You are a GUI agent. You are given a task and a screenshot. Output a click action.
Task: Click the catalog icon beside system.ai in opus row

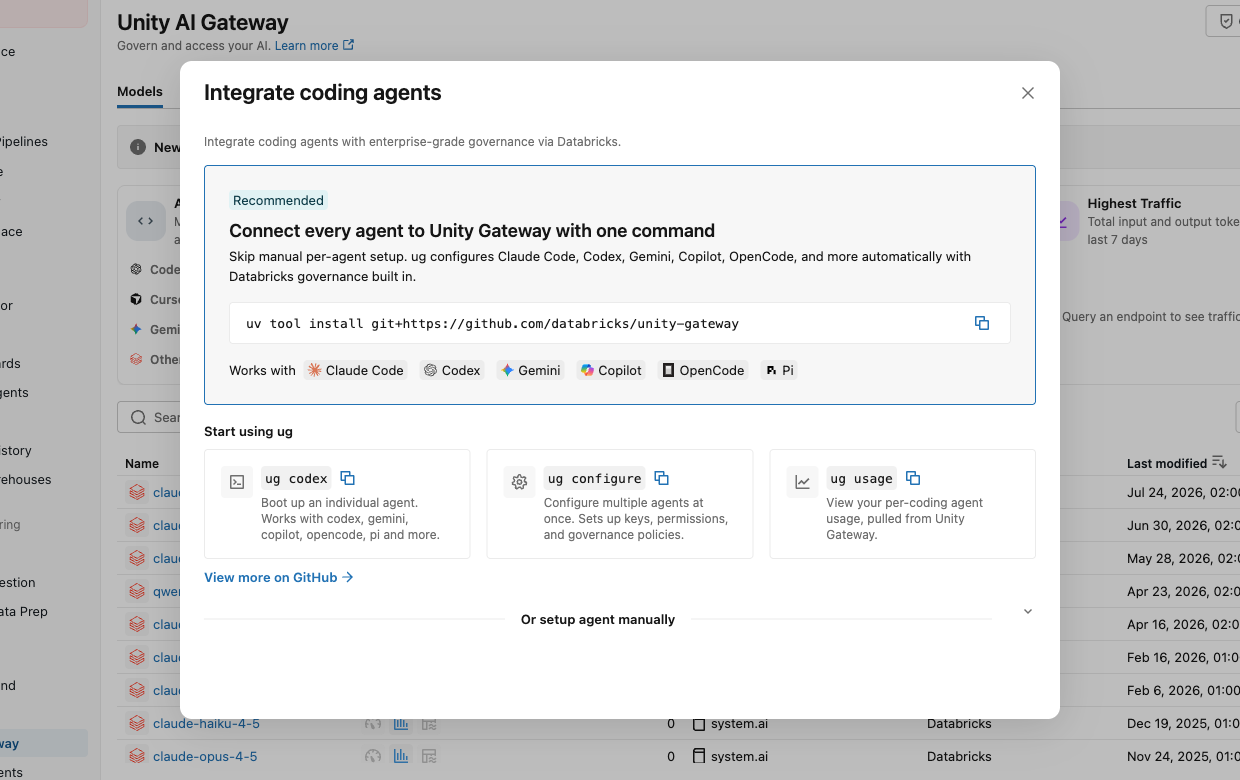pos(699,756)
